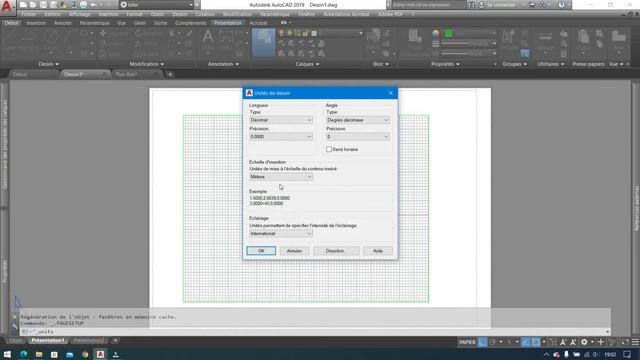Open object color wheel in Propriétés panel
The image size is (640, 360).
[436, 33]
